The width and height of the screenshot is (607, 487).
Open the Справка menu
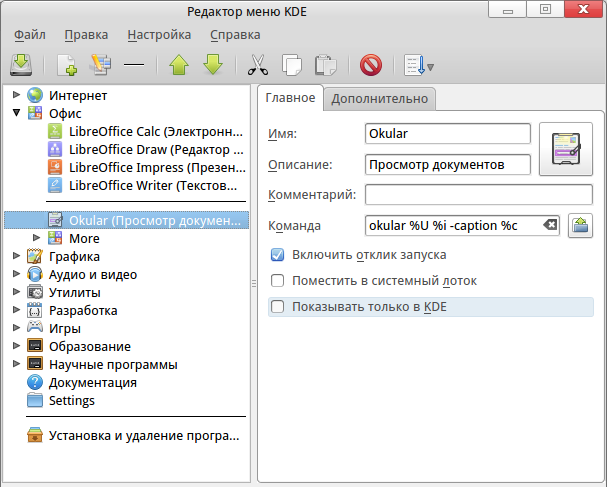(x=235, y=35)
